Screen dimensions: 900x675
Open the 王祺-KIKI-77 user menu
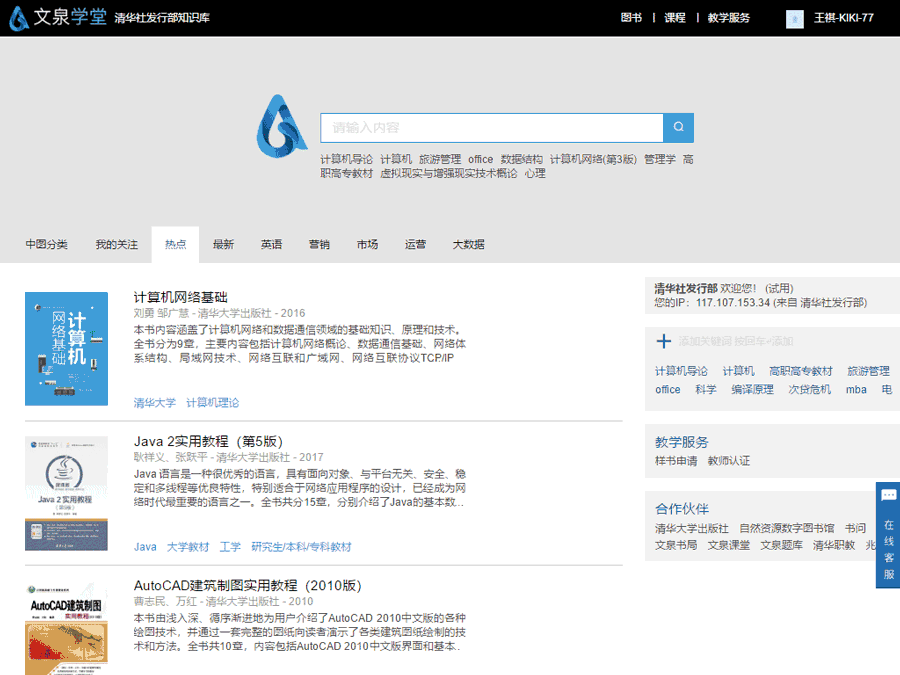pos(844,18)
